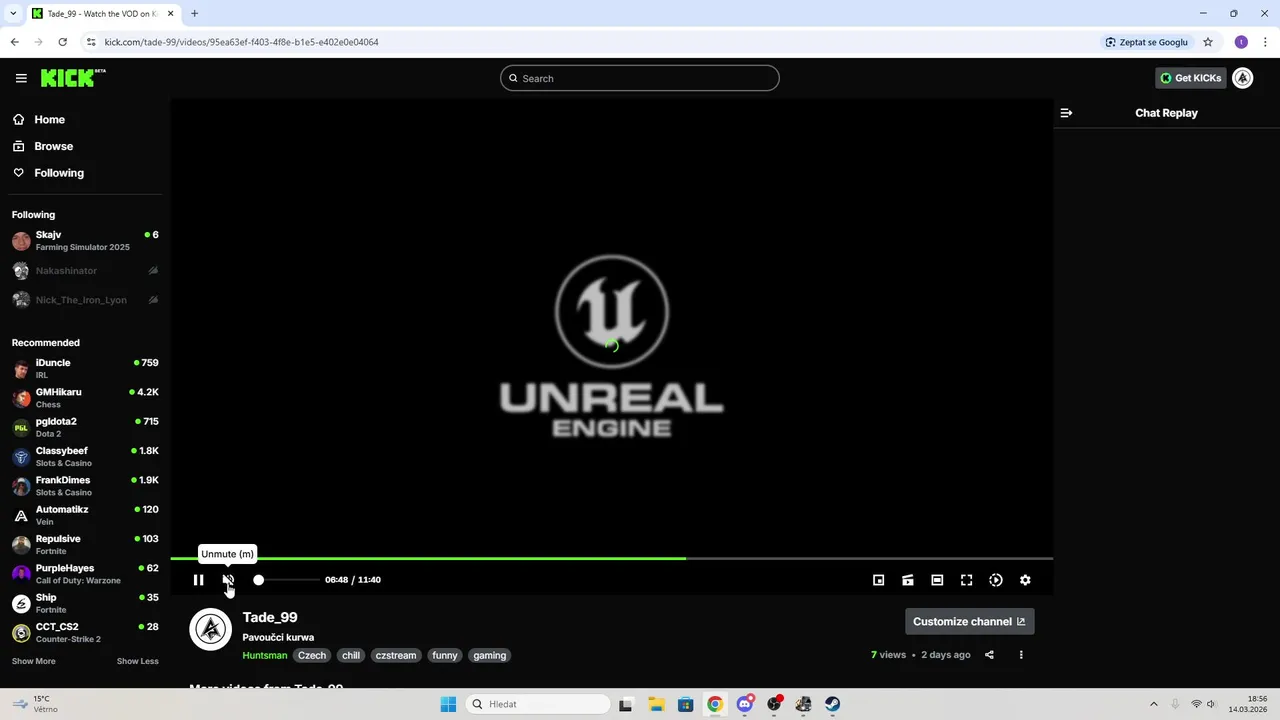Open playback speed control
Screen dimensions: 1280x720
click(x=996, y=580)
